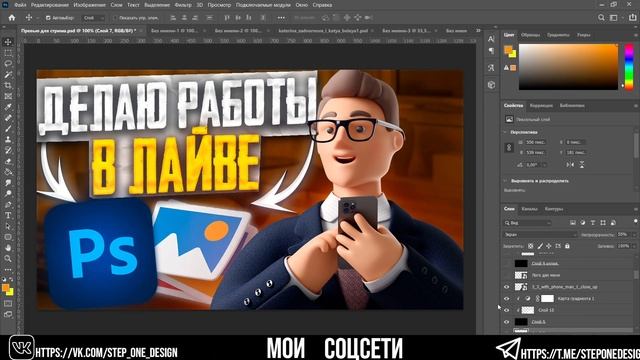
Task: Select the Path Selection tool
Action: point(8,226)
